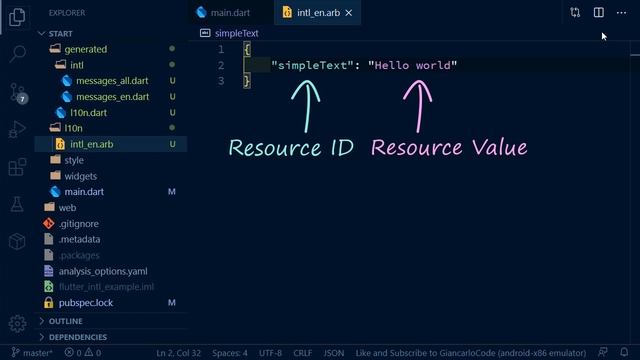
Task: Click Ln 2, Col 32 cursor position
Action: point(178,353)
